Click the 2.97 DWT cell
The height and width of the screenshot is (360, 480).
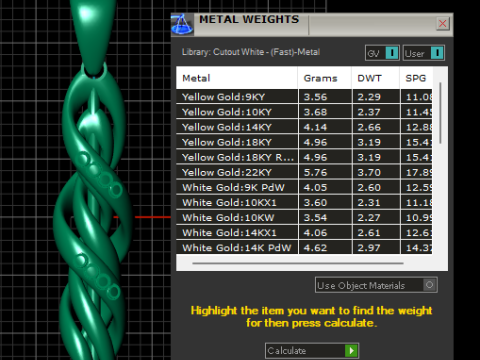(376, 247)
